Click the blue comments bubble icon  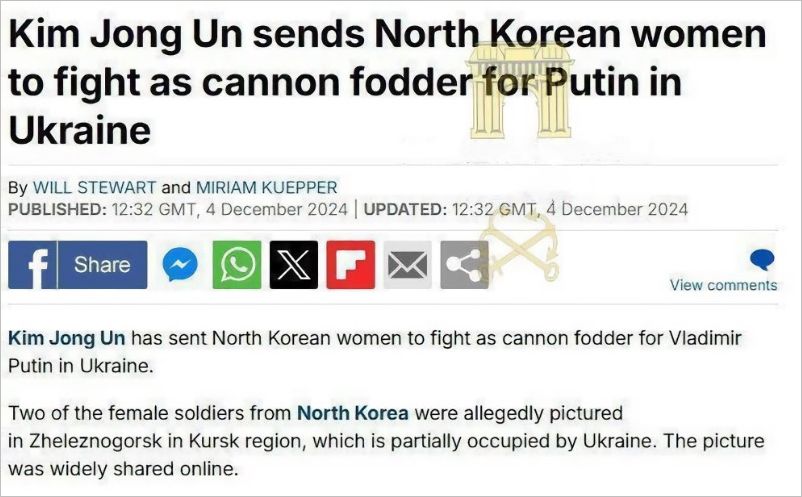coord(762,260)
